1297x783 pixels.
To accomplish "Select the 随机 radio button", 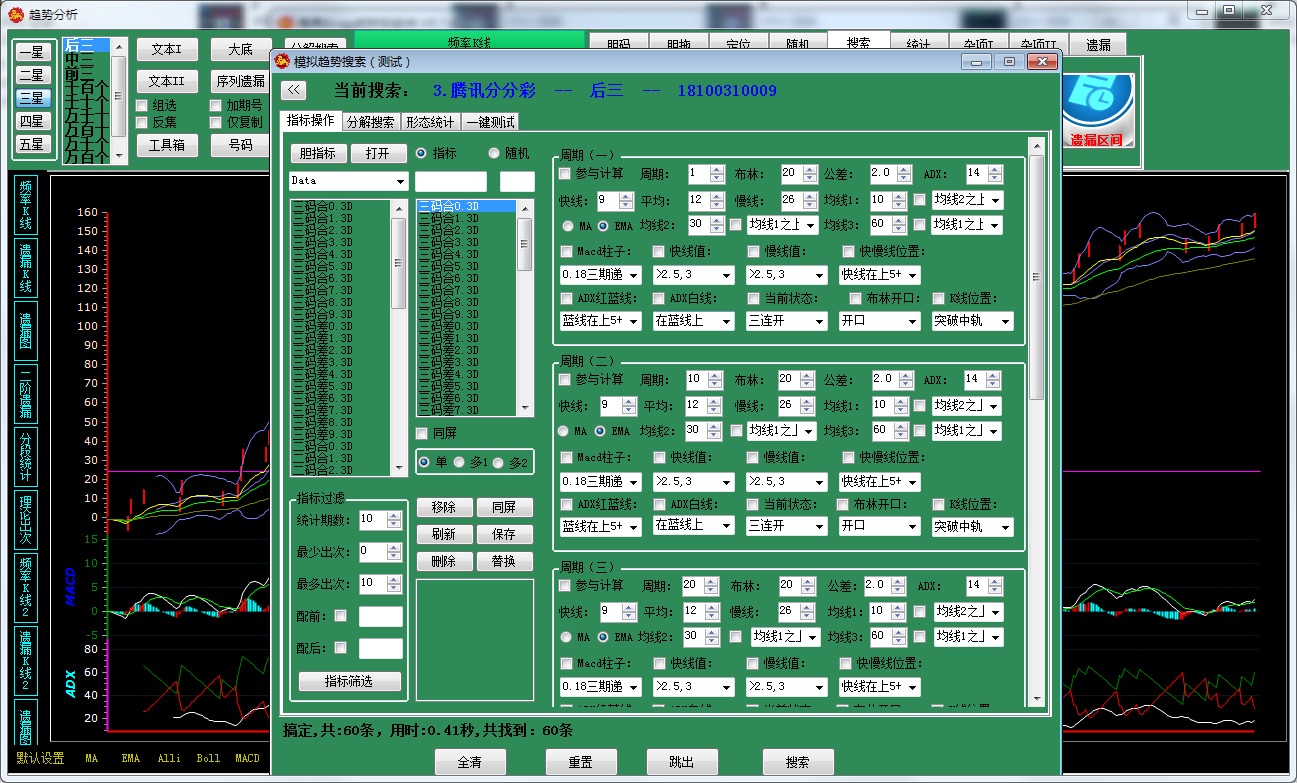I will 494,154.
